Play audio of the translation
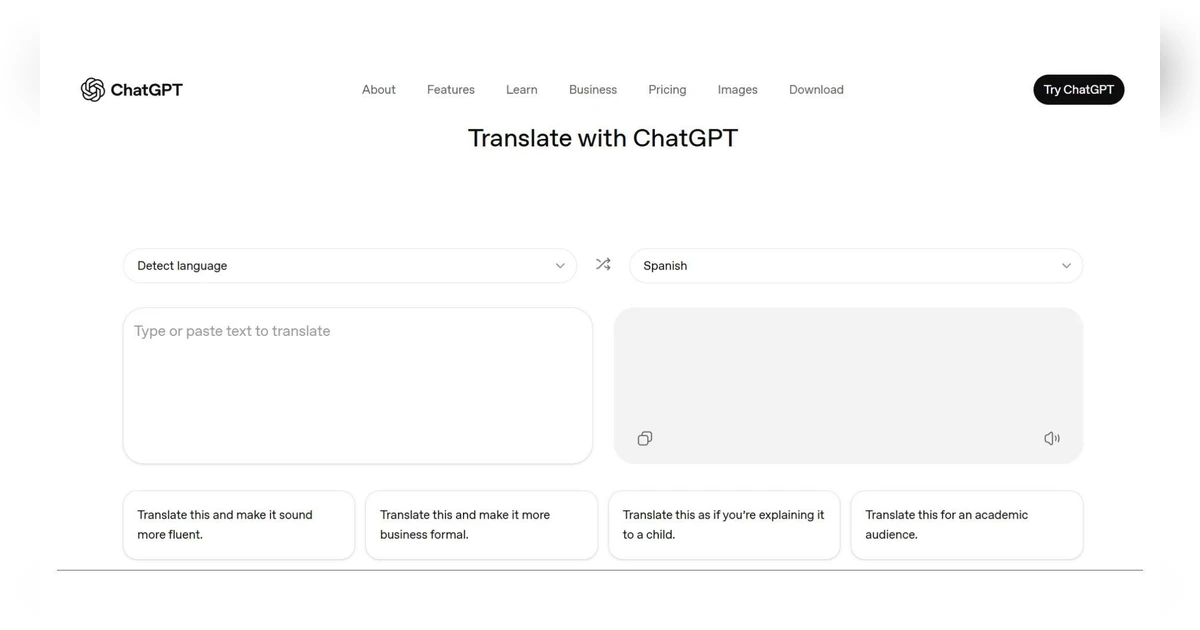 [1051, 438]
